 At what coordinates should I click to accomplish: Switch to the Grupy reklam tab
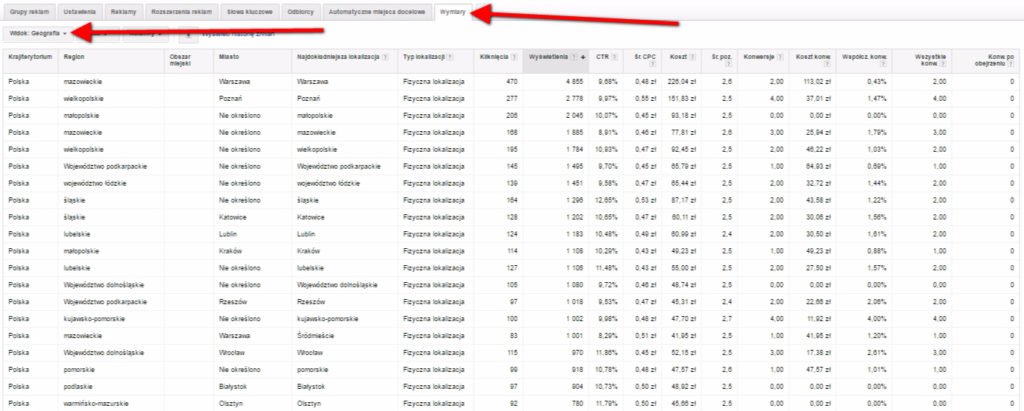click(30, 12)
